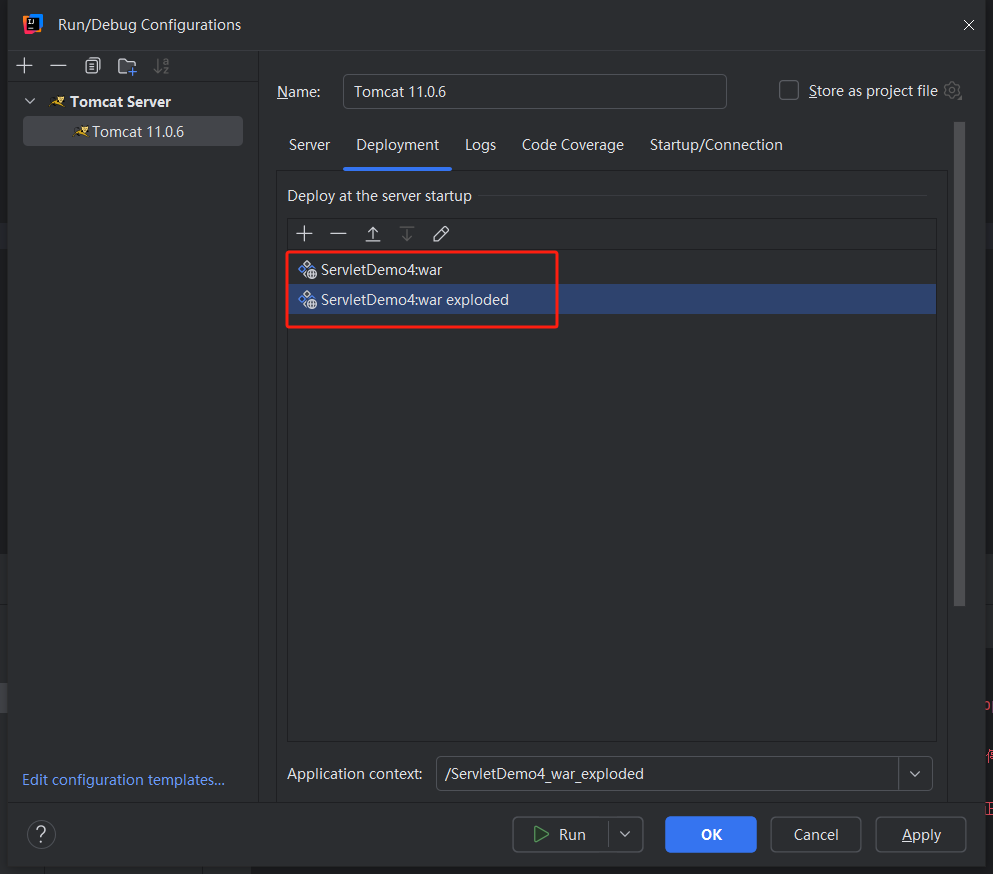Click the Application context text field

(667, 774)
